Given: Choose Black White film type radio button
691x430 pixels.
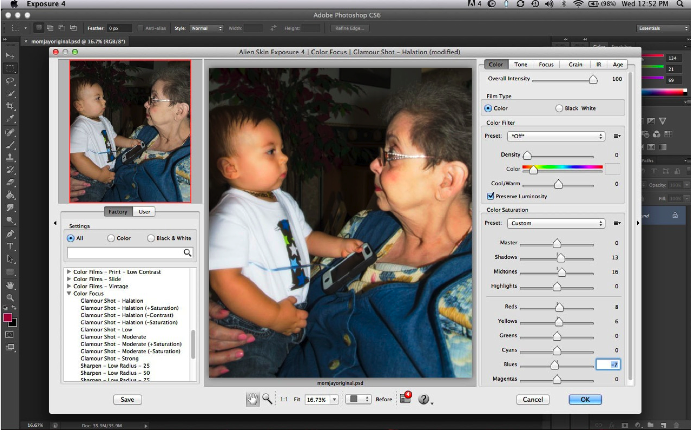Looking at the screenshot, I should click(x=559, y=108).
